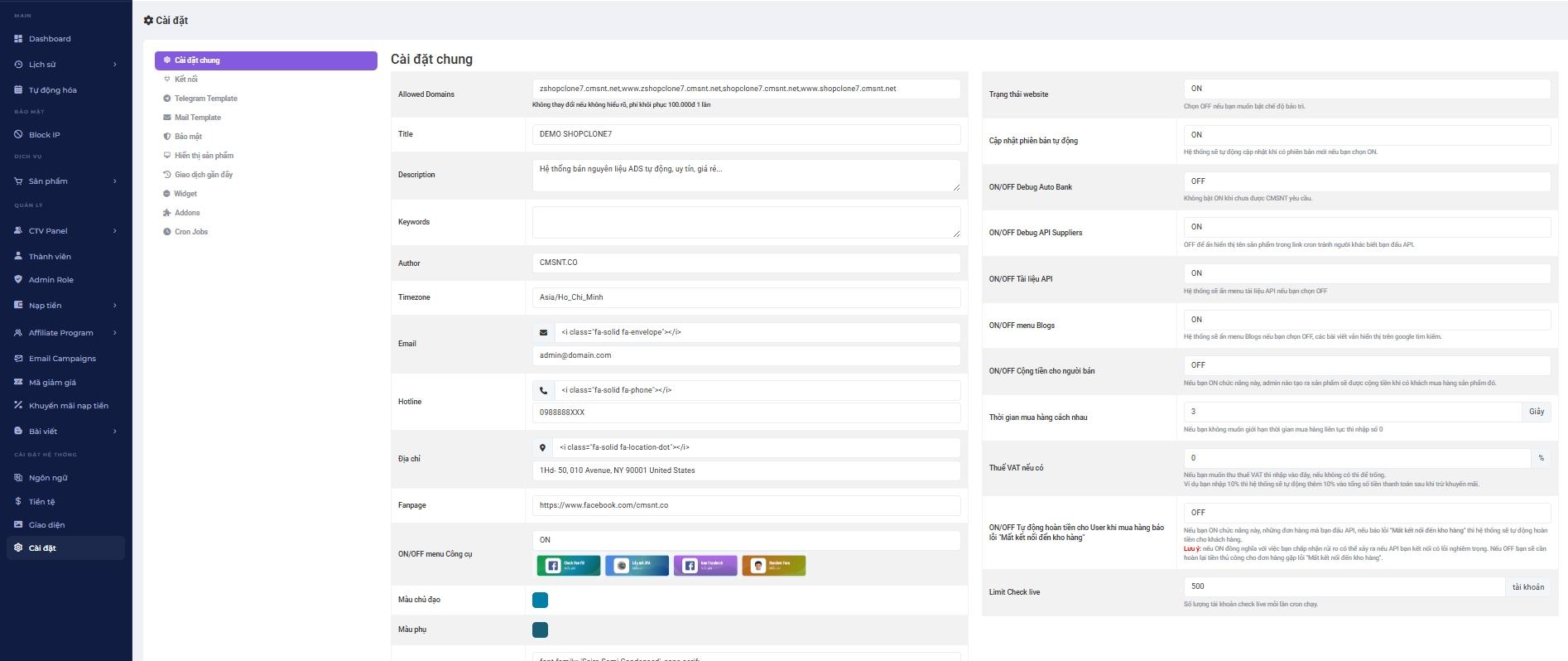The width and height of the screenshot is (1568, 661).
Task: Click the Check live FB tool thumbnail
Action: coord(568,566)
